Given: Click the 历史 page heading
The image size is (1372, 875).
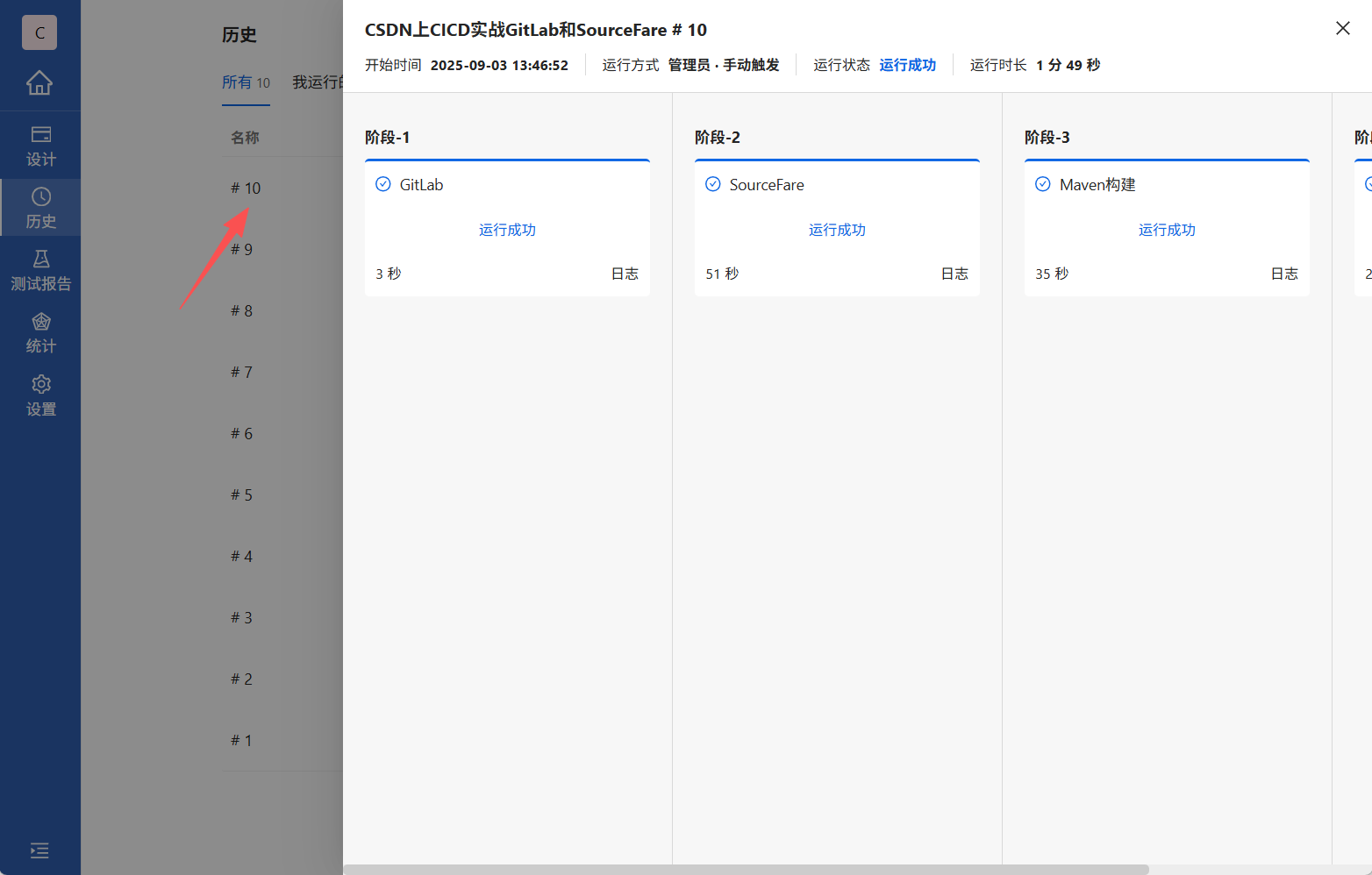Looking at the screenshot, I should click(x=239, y=35).
